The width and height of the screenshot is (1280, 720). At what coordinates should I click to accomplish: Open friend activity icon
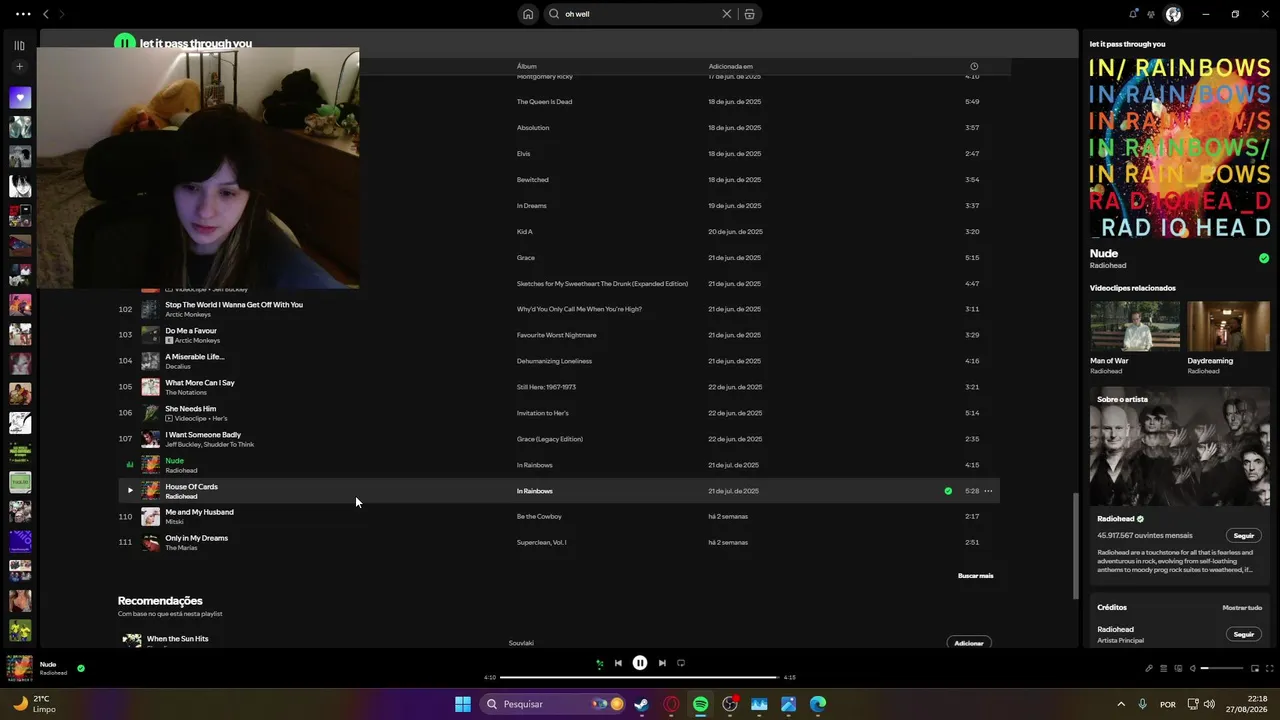coord(1151,14)
